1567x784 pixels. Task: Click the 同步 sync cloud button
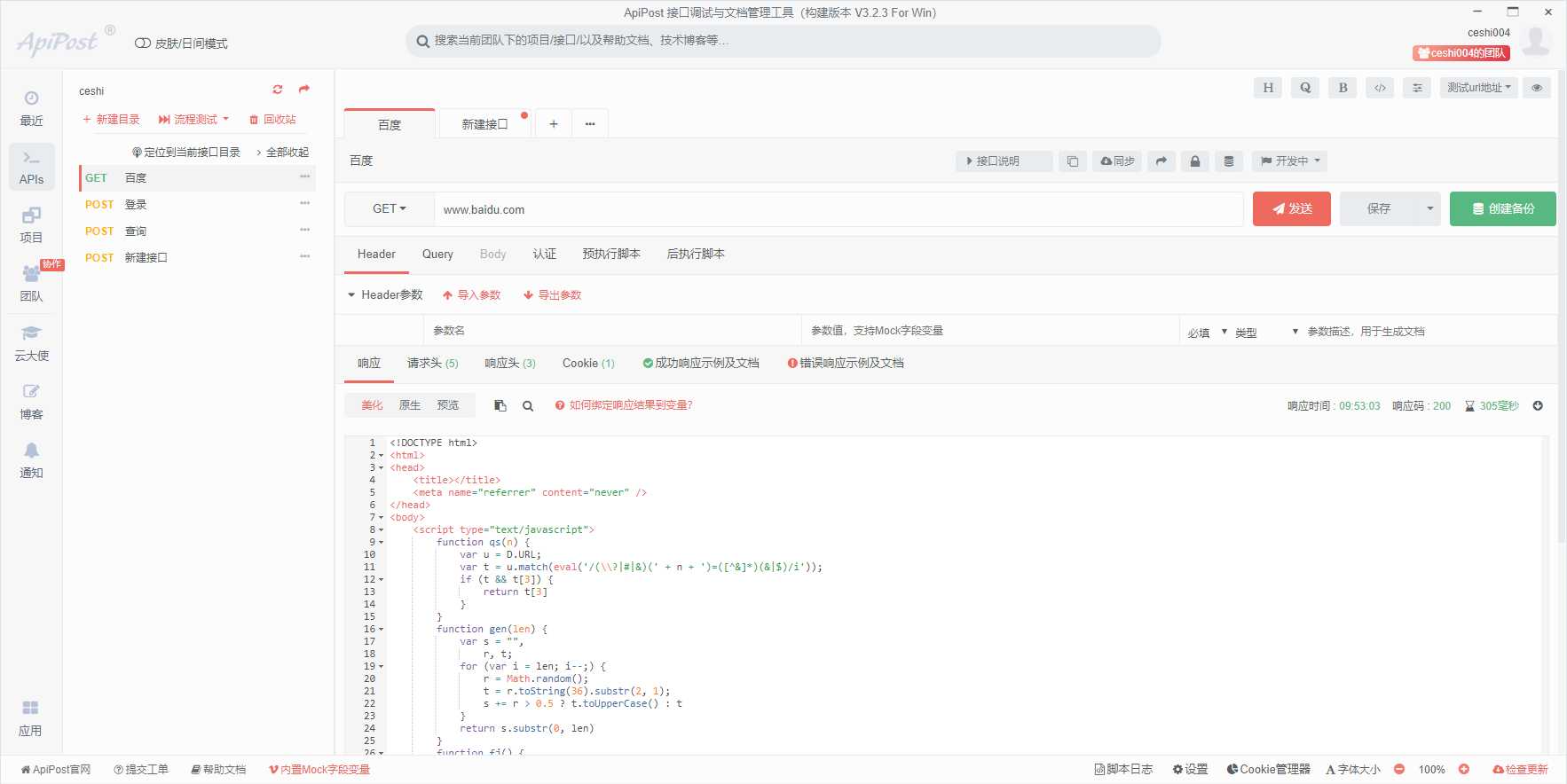point(1117,161)
